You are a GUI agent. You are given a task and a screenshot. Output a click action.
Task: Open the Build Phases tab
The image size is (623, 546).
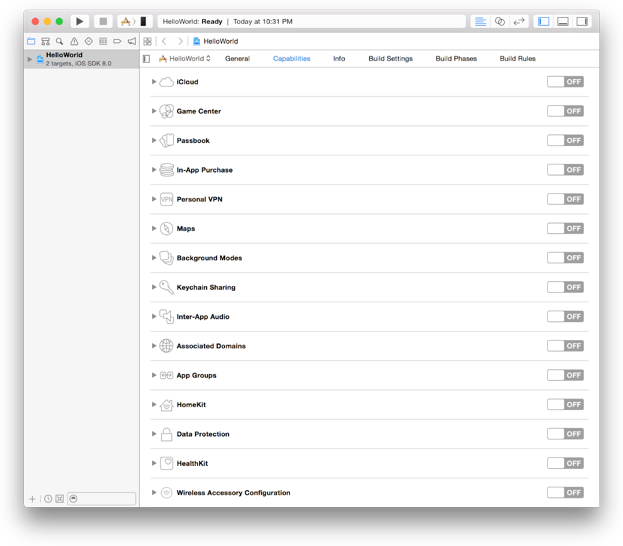[456, 59]
